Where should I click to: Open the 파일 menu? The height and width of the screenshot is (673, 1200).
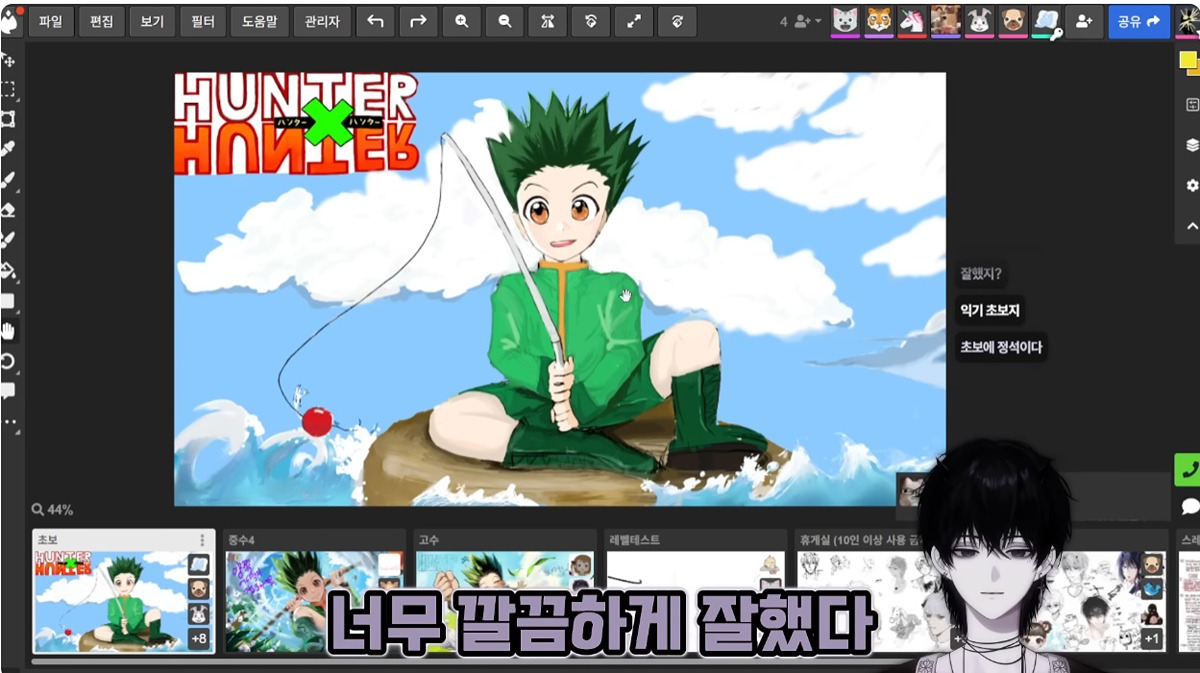51,21
